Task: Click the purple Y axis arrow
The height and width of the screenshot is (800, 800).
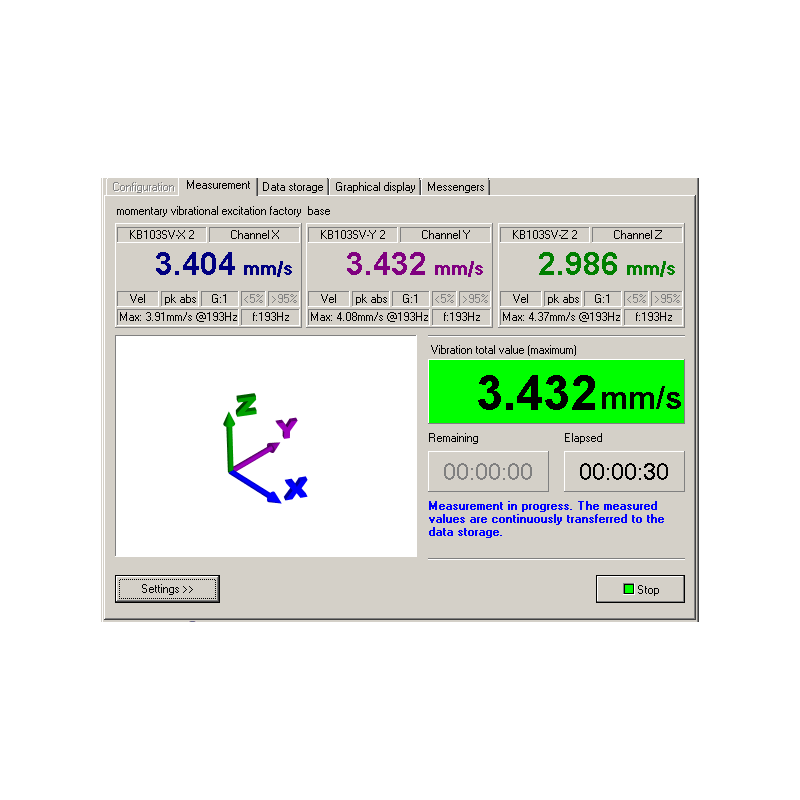Action: click(x=256, y=456)
